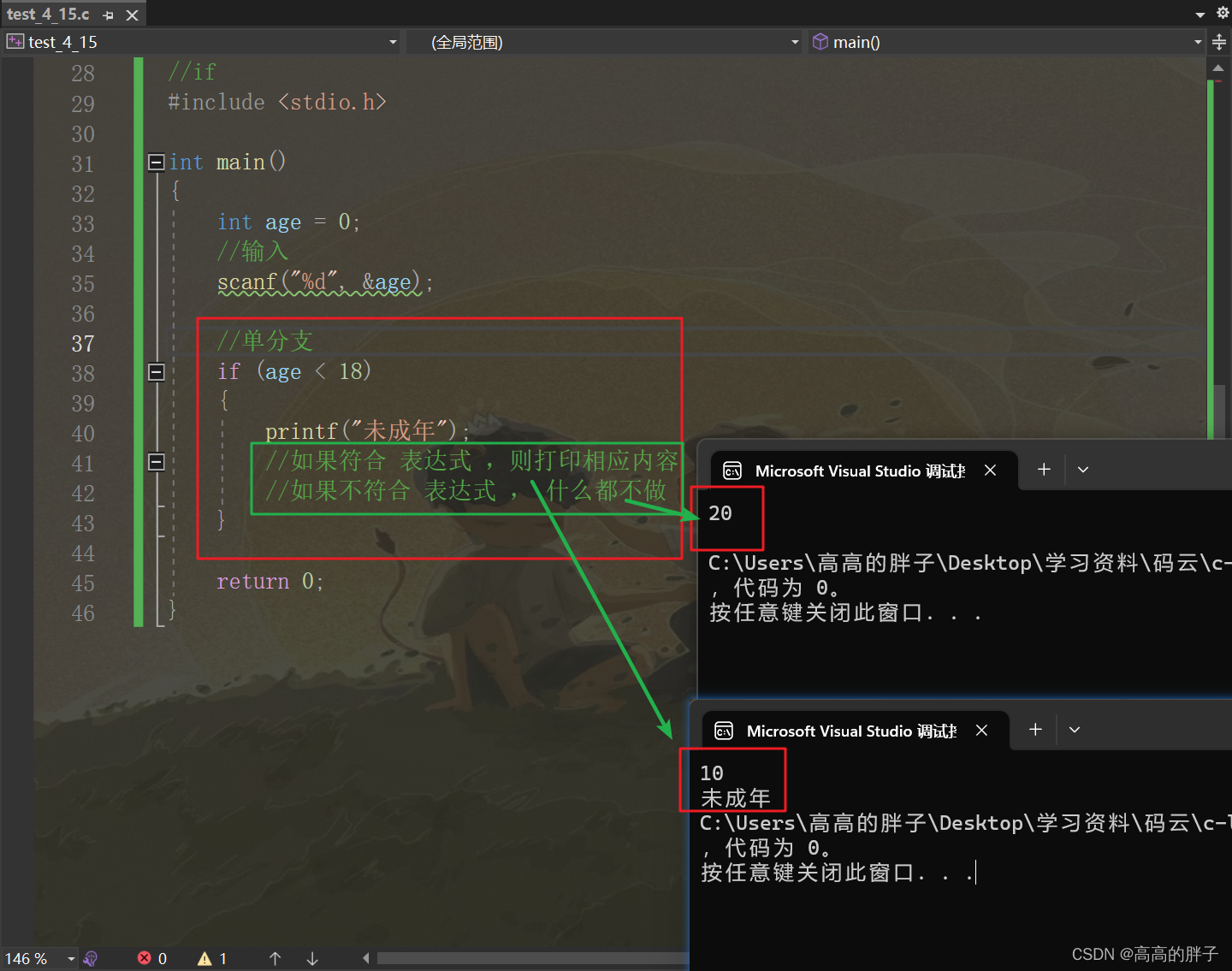
Task: Open the Visual Studio settings gear icon
Action: 1222,13
